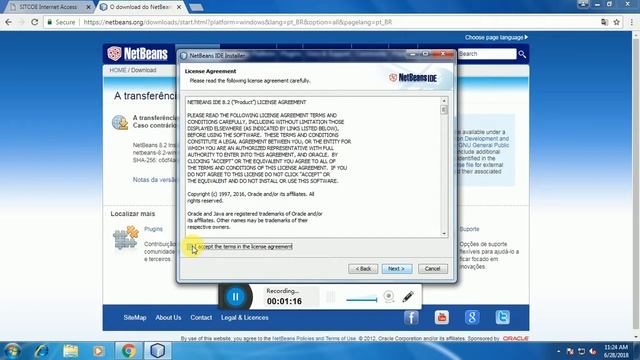Click license text scrollbar up arrow

pos(444,101)
